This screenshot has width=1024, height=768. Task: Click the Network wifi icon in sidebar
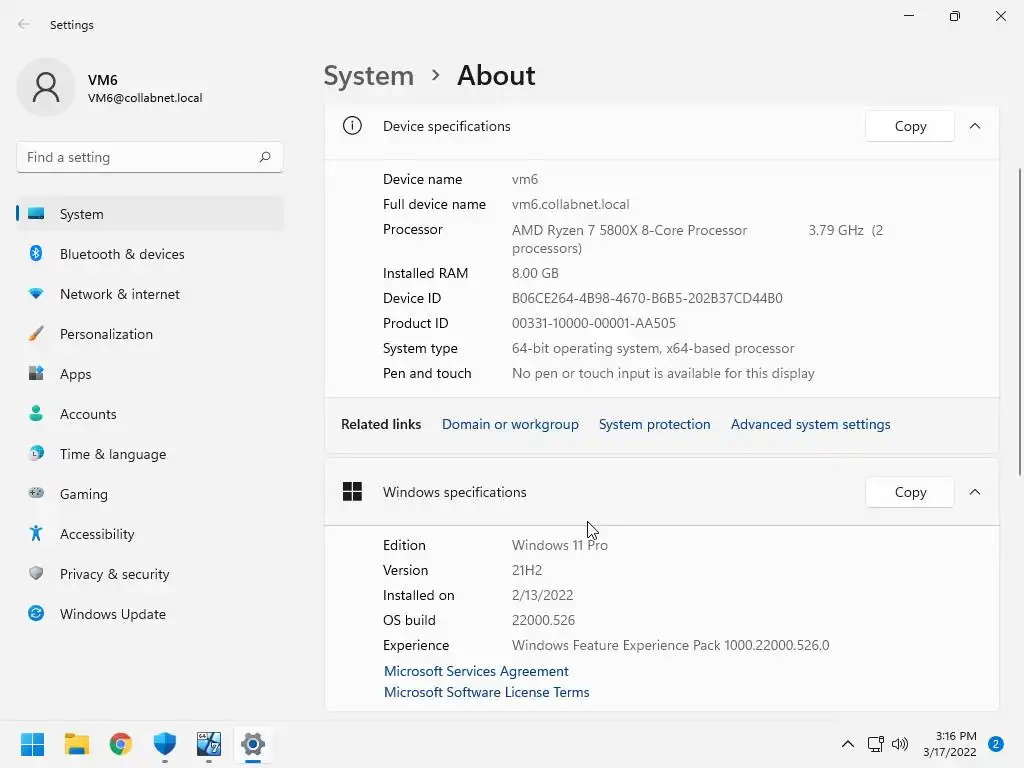tap(36, 294)
